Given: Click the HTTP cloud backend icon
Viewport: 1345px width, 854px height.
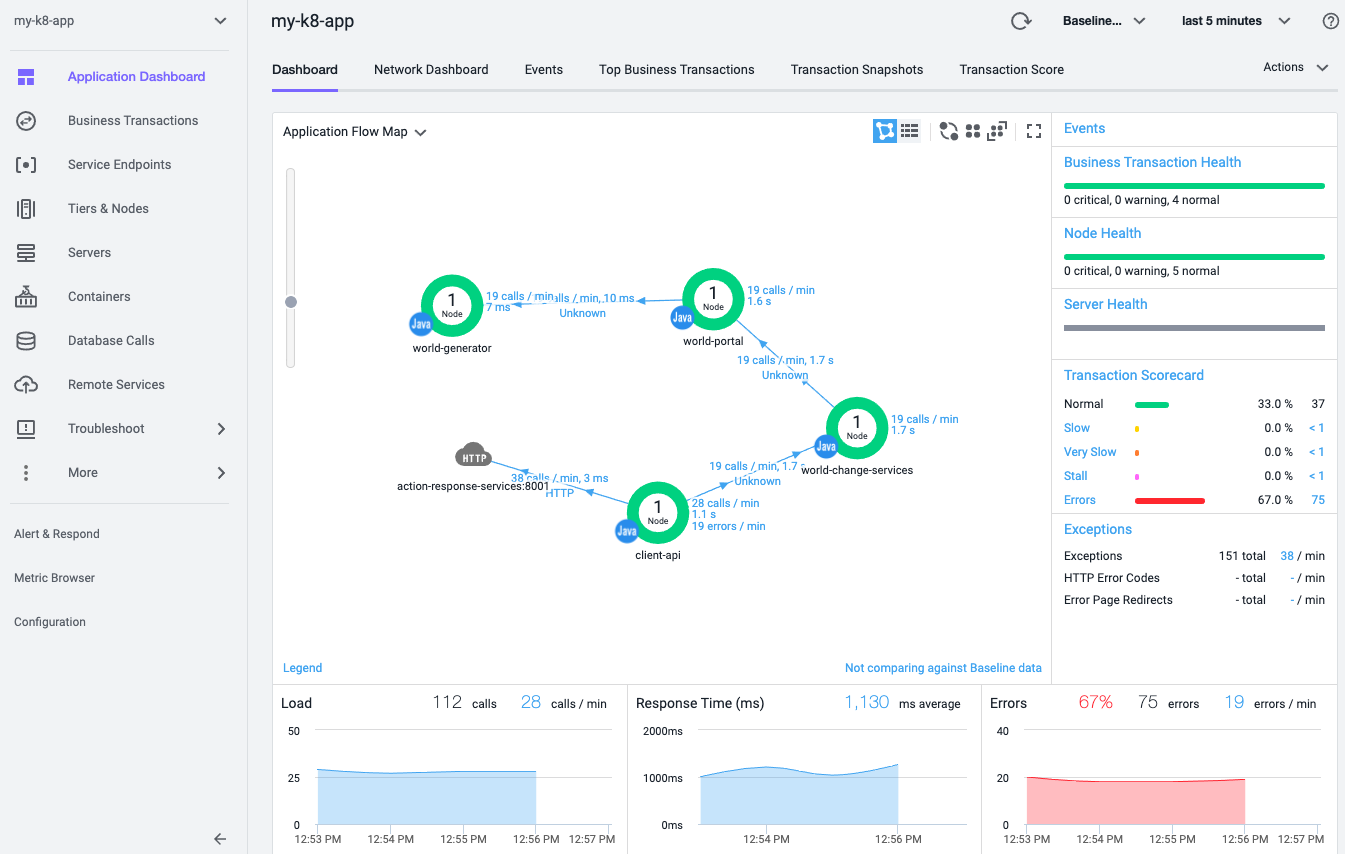Looking at the screenshot, I should pyautogui.click(x=473, y=457).
